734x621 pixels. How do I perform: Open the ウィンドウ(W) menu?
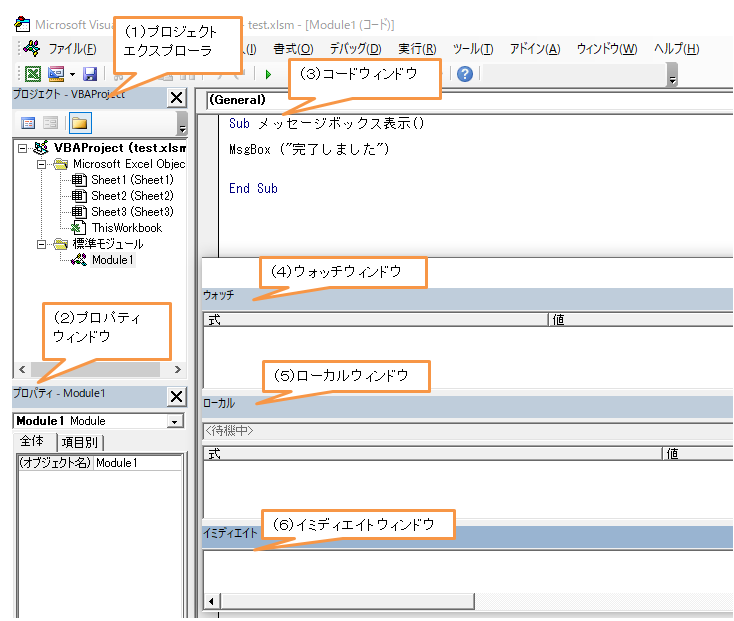[x=607, y=49]
